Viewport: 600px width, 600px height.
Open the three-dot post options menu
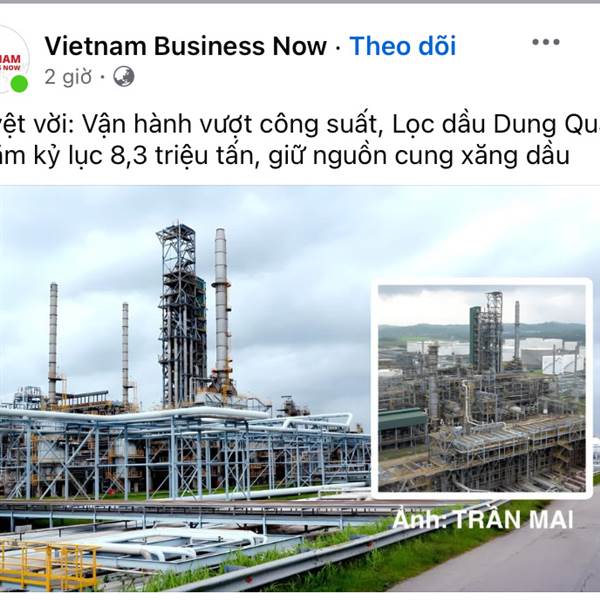(x=546, y=42)
